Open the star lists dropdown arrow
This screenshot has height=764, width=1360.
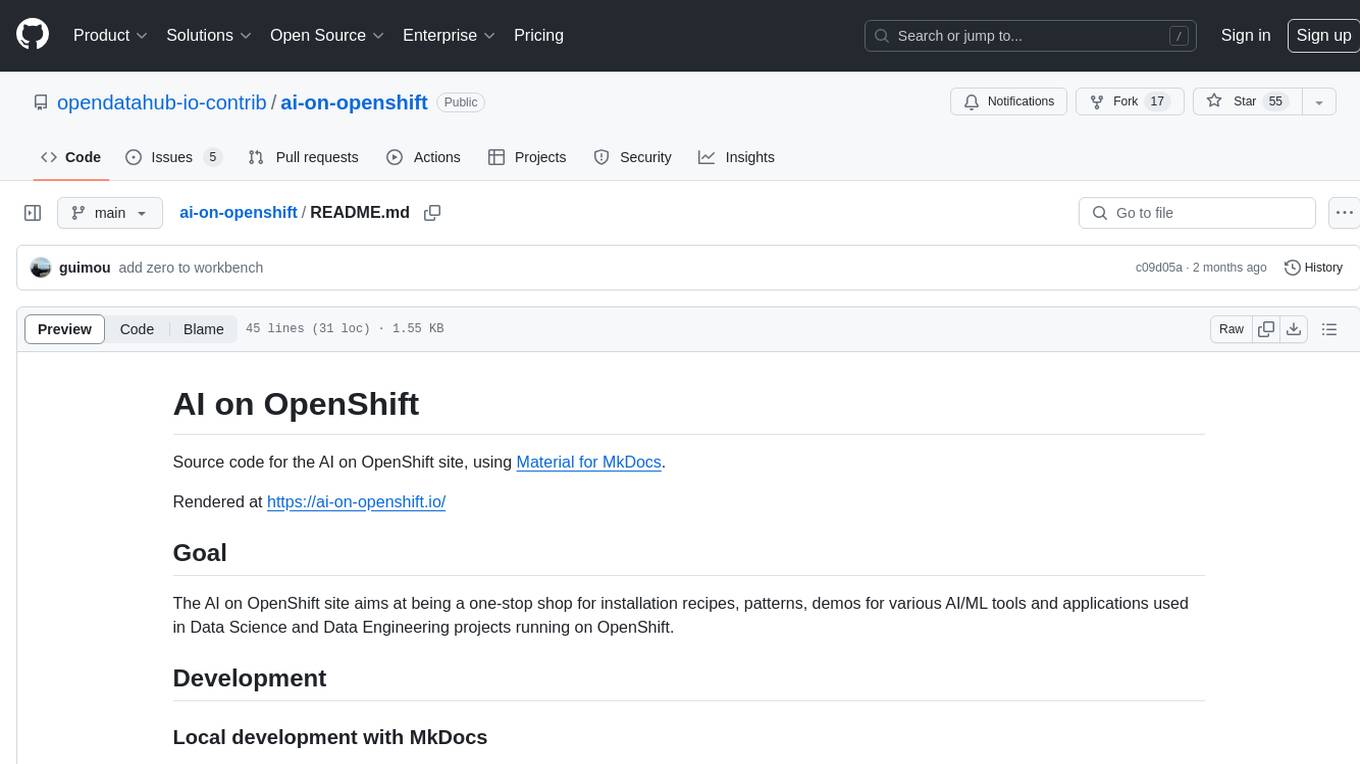tap(1319, 102)
